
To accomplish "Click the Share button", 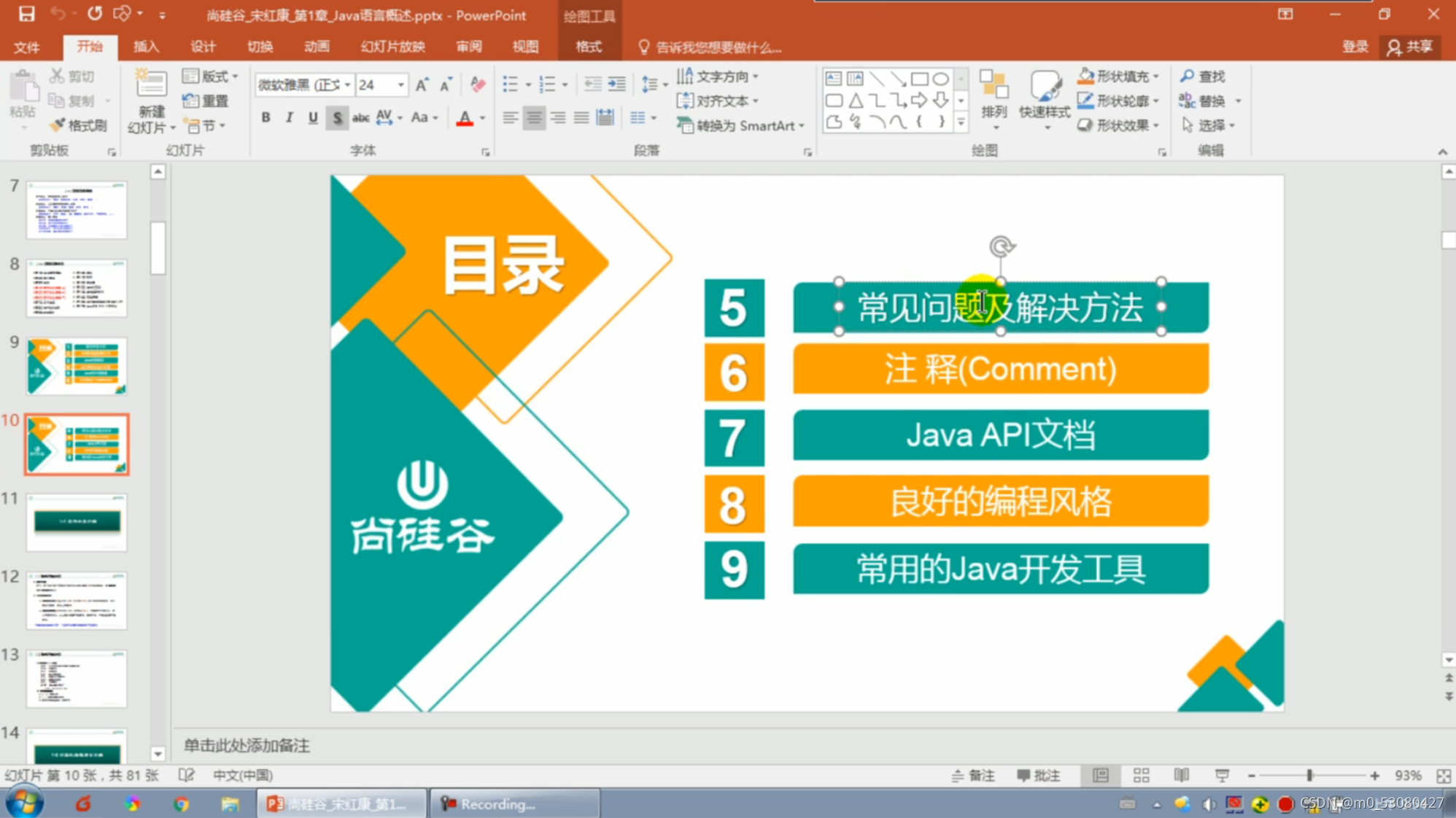I will 1410,47.
